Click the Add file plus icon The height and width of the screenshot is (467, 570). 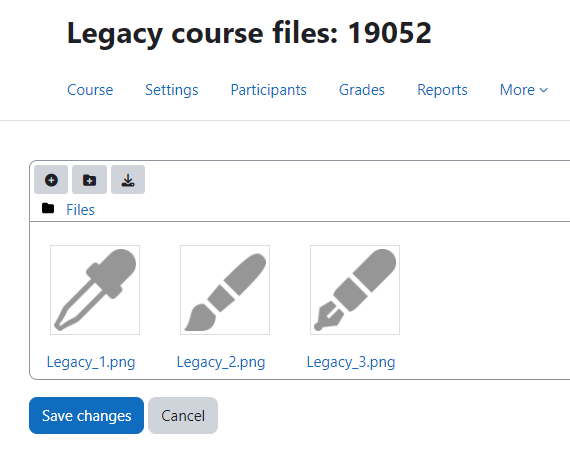point(51,180)
